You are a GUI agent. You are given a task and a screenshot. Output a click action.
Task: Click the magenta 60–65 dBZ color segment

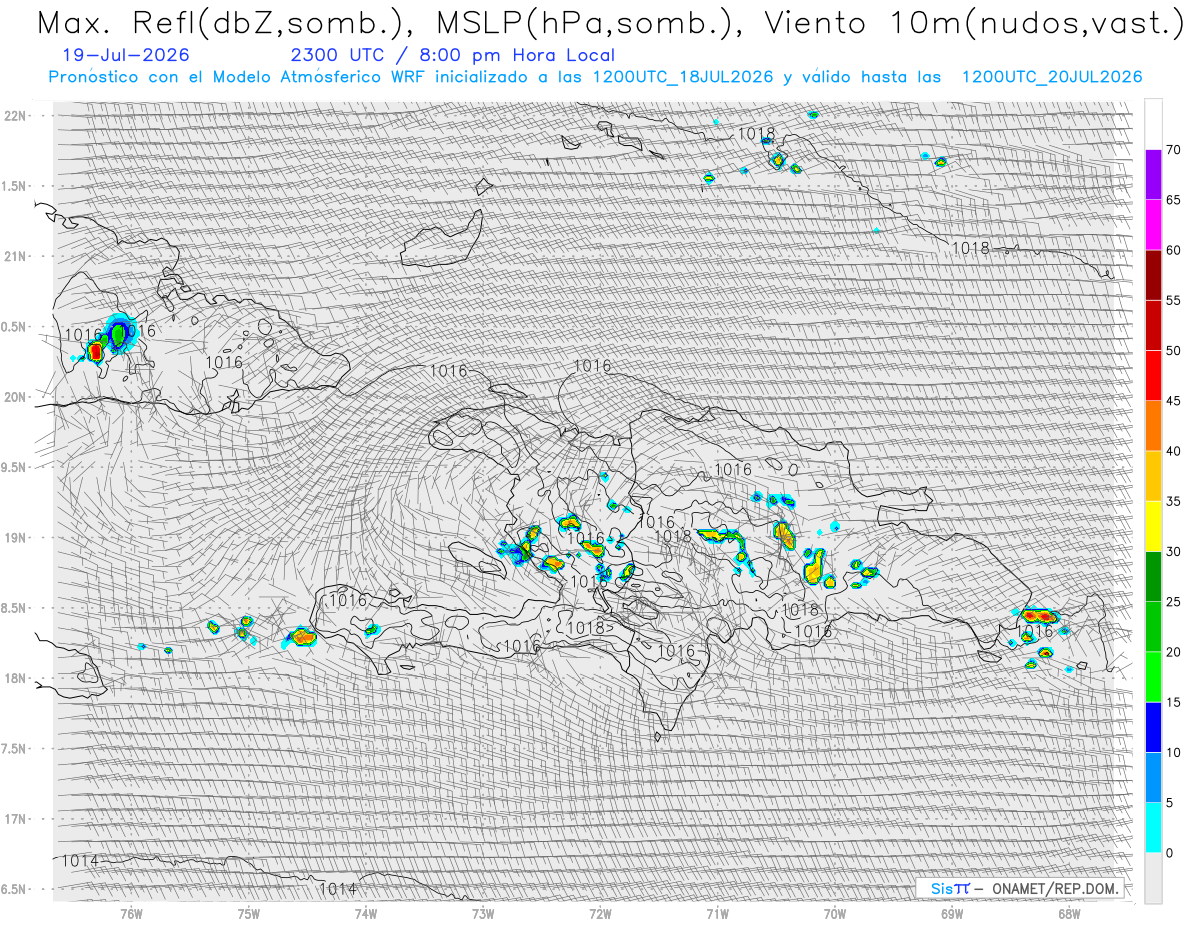click(x=1153, y=225)
